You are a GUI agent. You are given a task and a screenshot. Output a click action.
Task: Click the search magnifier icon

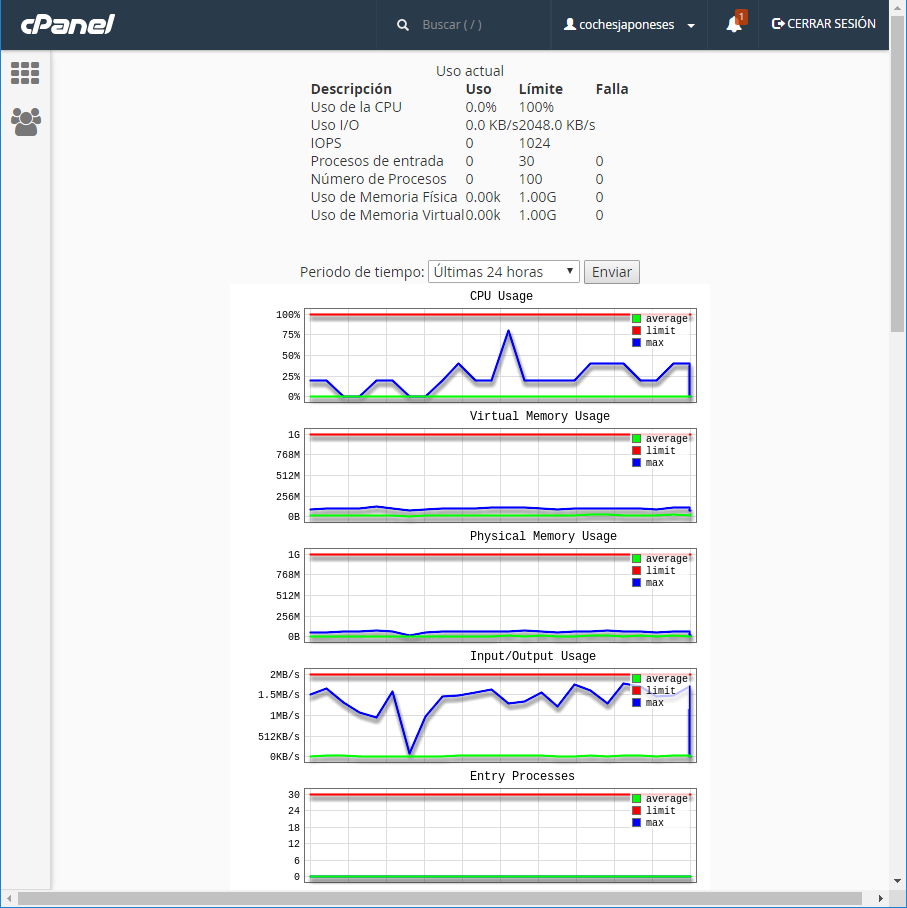coord(403,25)
